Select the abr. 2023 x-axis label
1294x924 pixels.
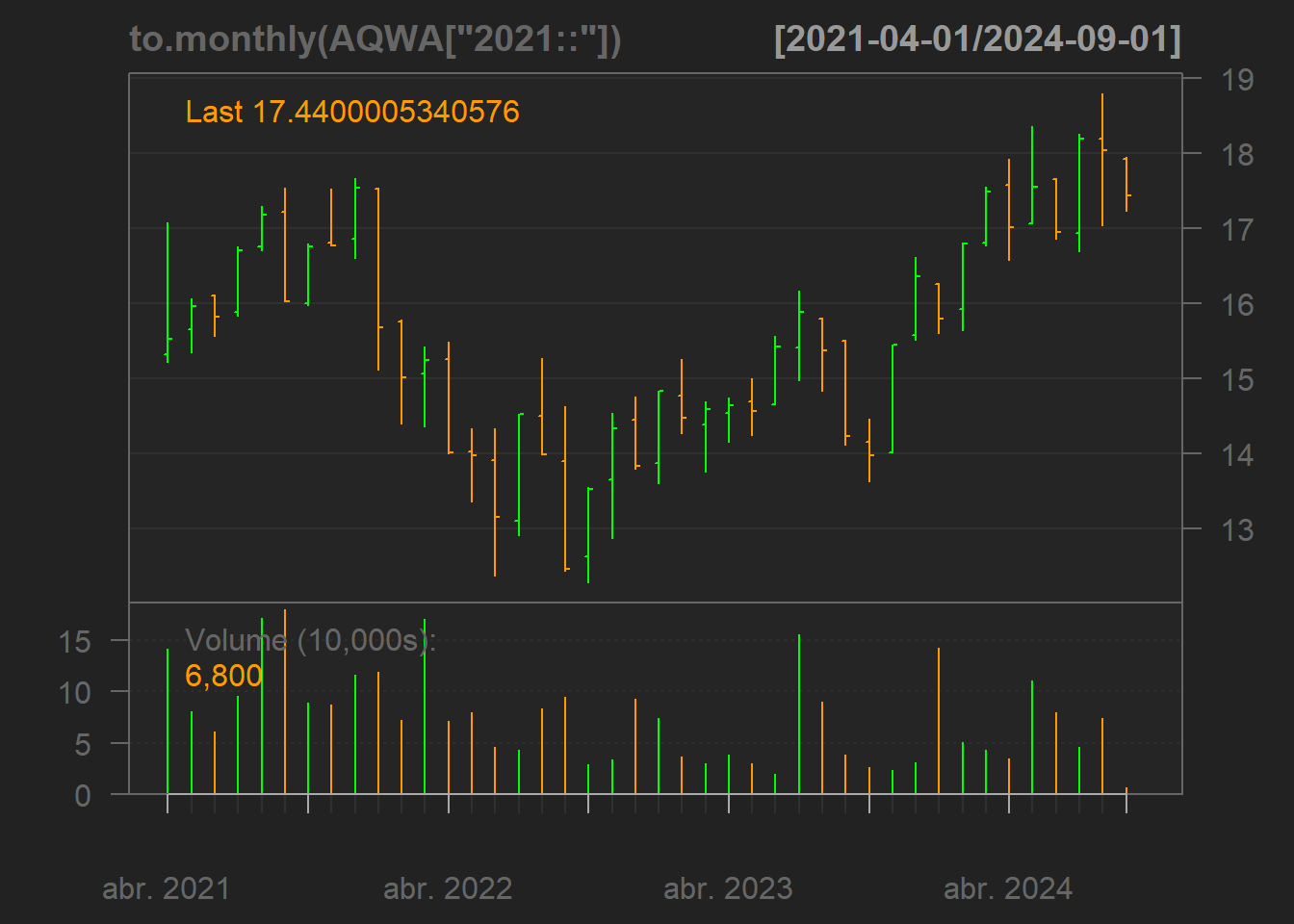pos(728,888)
